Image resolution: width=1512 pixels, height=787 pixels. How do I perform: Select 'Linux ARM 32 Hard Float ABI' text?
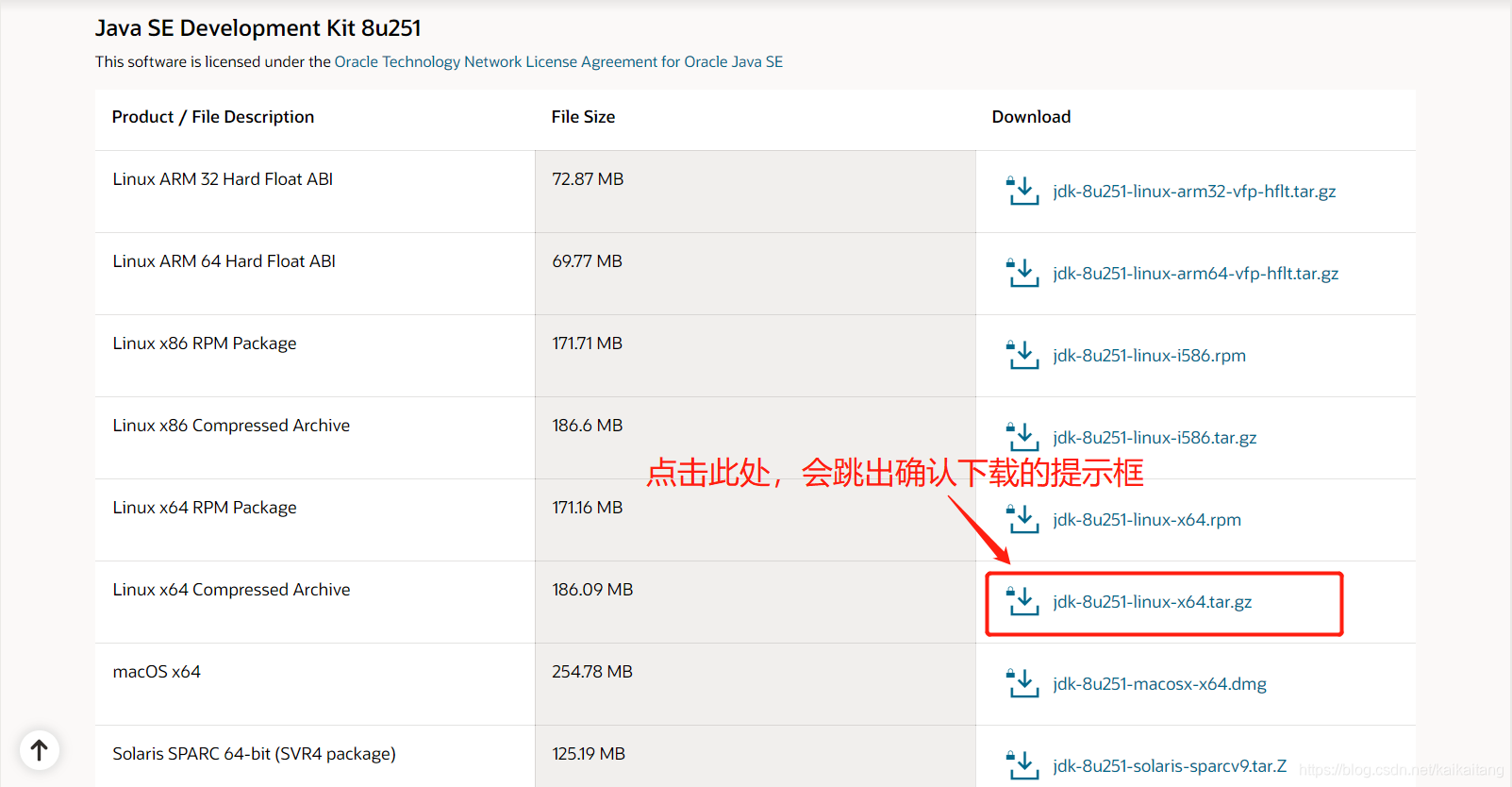coord(223,178)
